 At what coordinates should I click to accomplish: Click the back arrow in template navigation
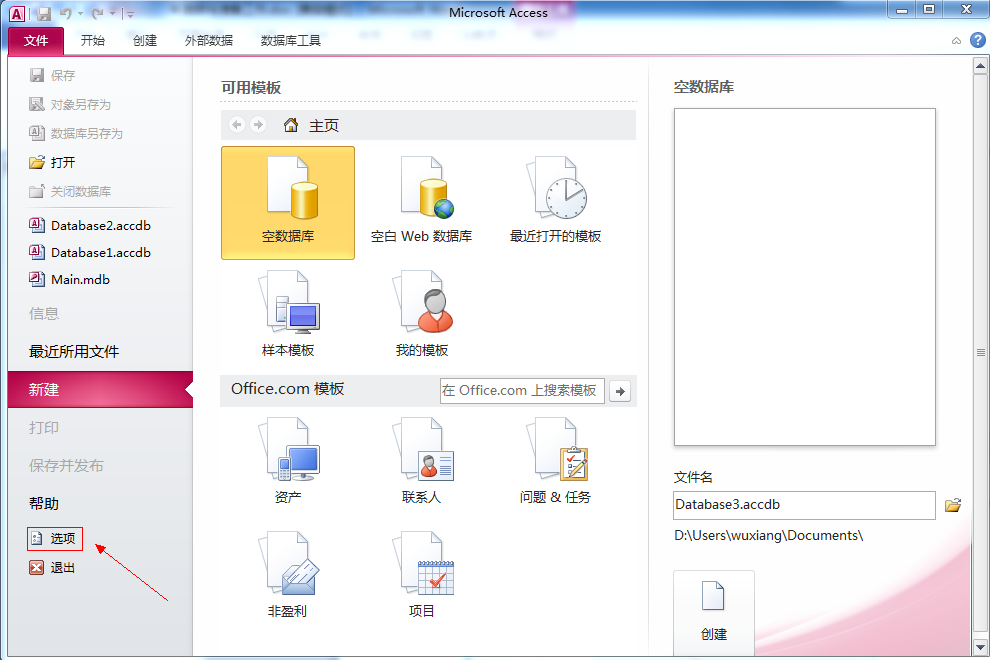click(x=237, y=124)
